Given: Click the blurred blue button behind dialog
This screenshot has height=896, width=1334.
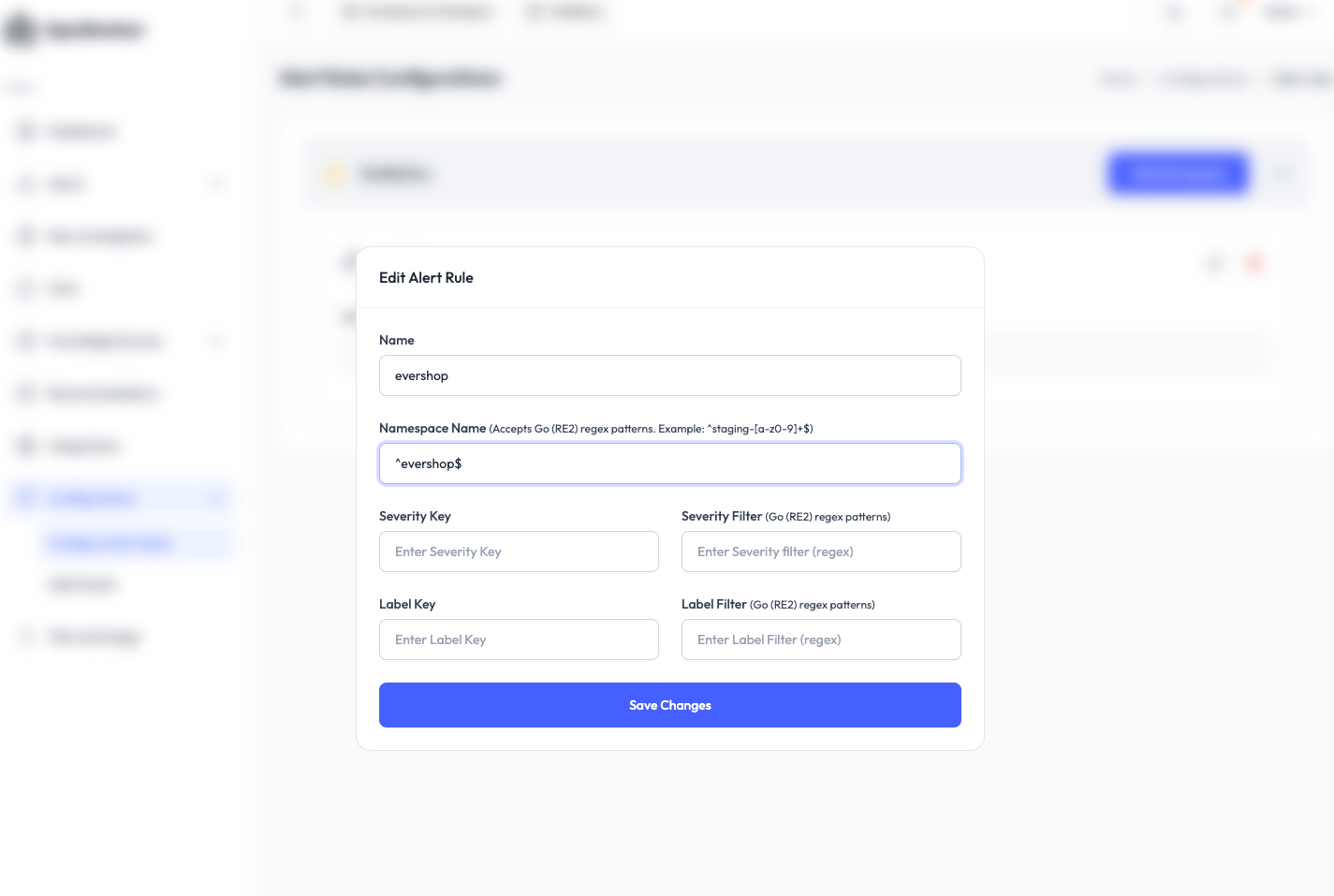Looking at the screenshot, I should point(1178,173).
